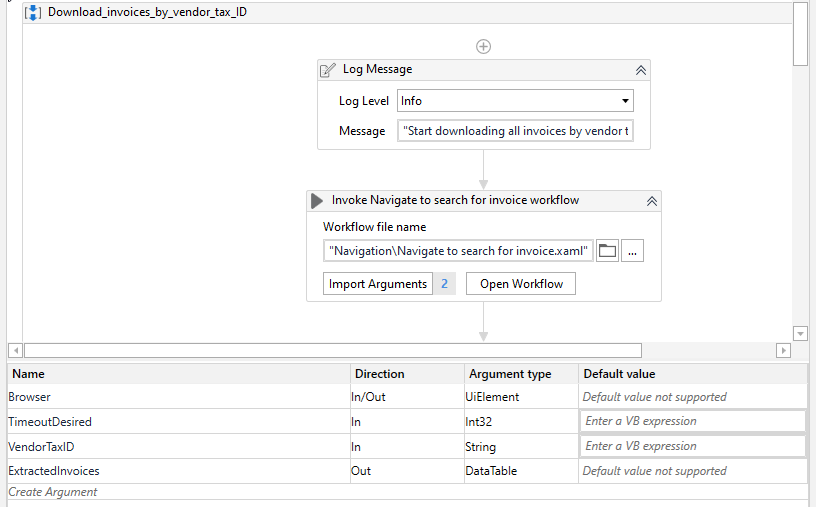This screenshot has height=507, width=816.
Task: Click the Download_invoices_by_vendor_tax_ID sequence icon
Action: point(32,13)
